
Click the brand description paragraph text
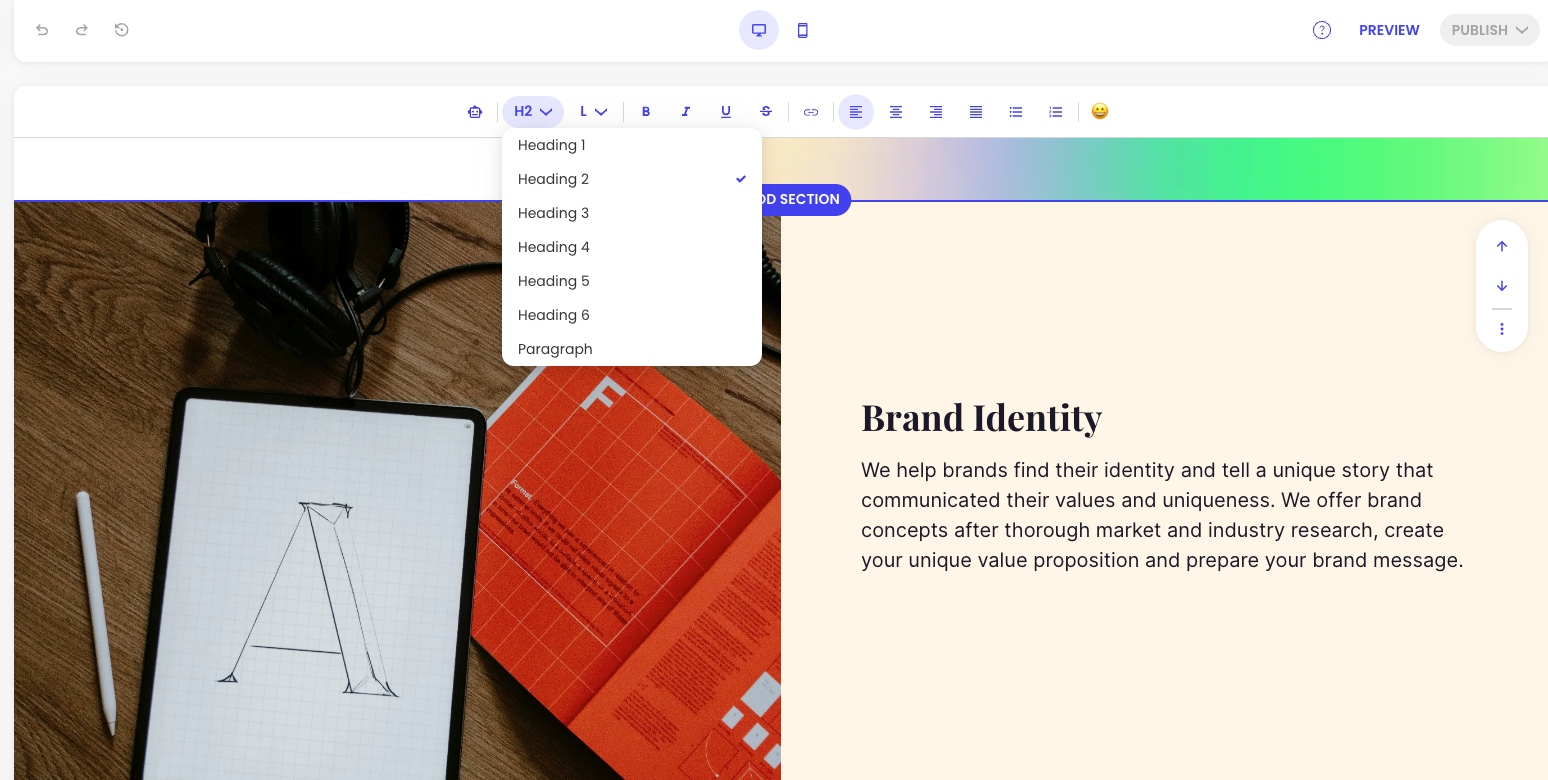point(1162,515)
